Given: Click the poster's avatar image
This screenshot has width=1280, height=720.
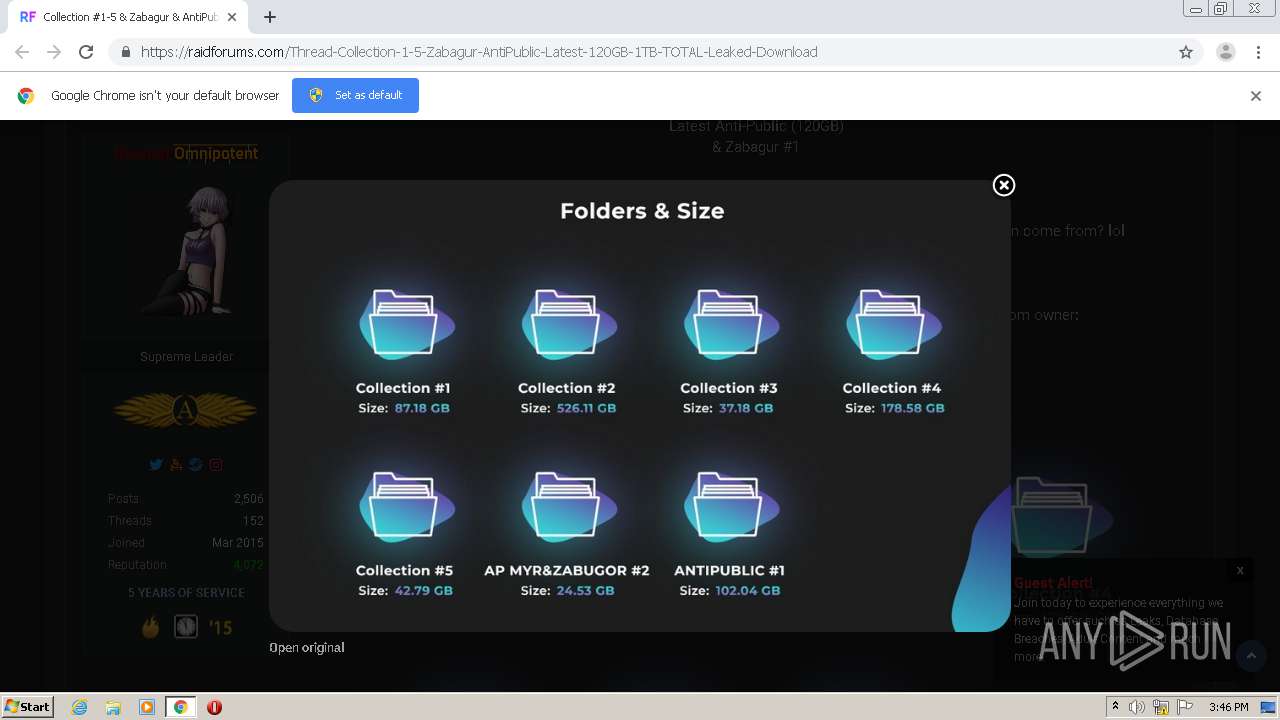Looking at the screenshot, I should tap(187, 251).
